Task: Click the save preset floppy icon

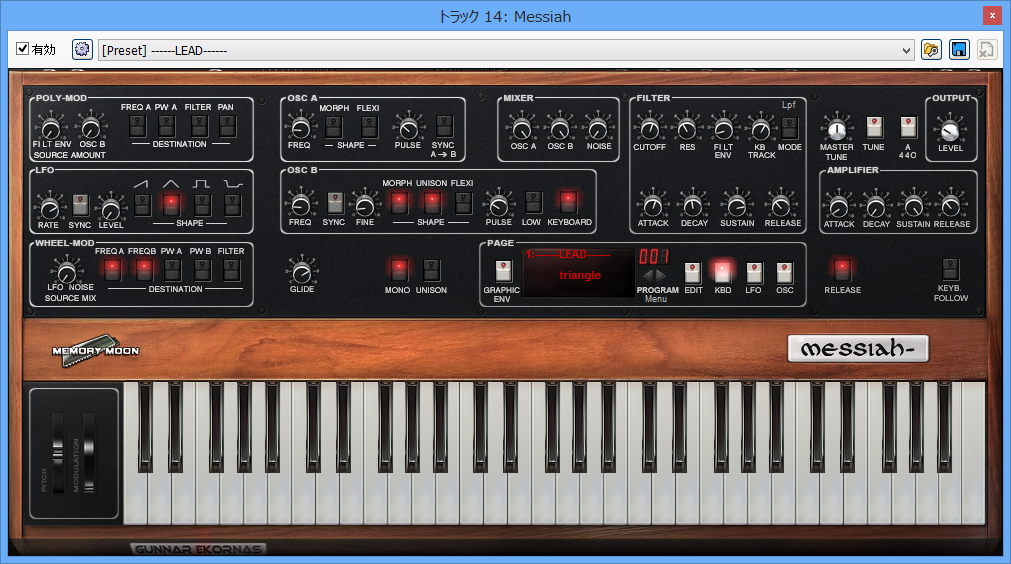Action: point(959,50)
